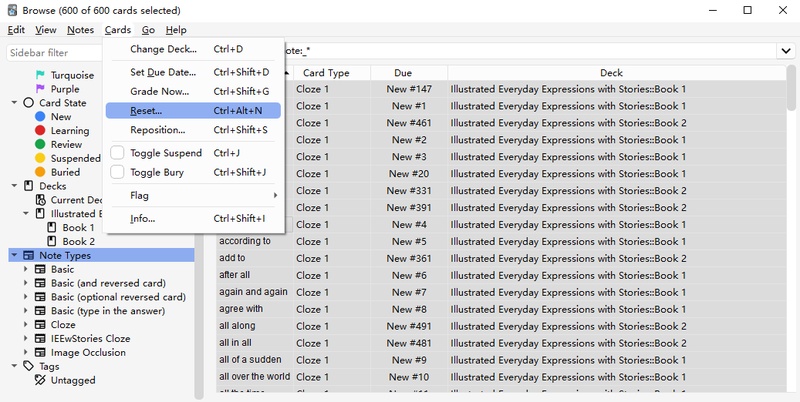Tick the Toggle Bury checkbox
The width and height of the screenshot is (800, 402).
coord(117,172)
